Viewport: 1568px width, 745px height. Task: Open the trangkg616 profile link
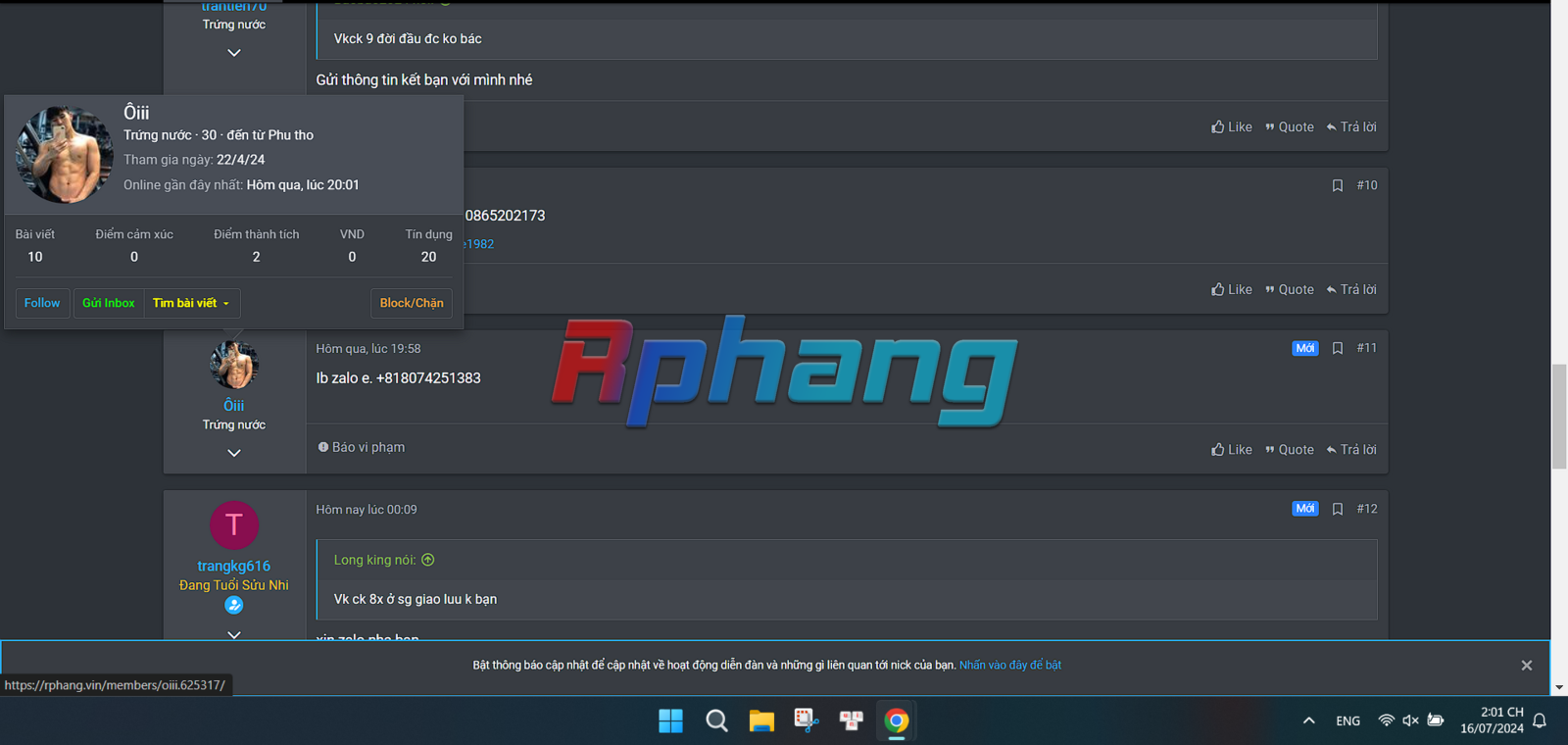(x=234, y=566)
